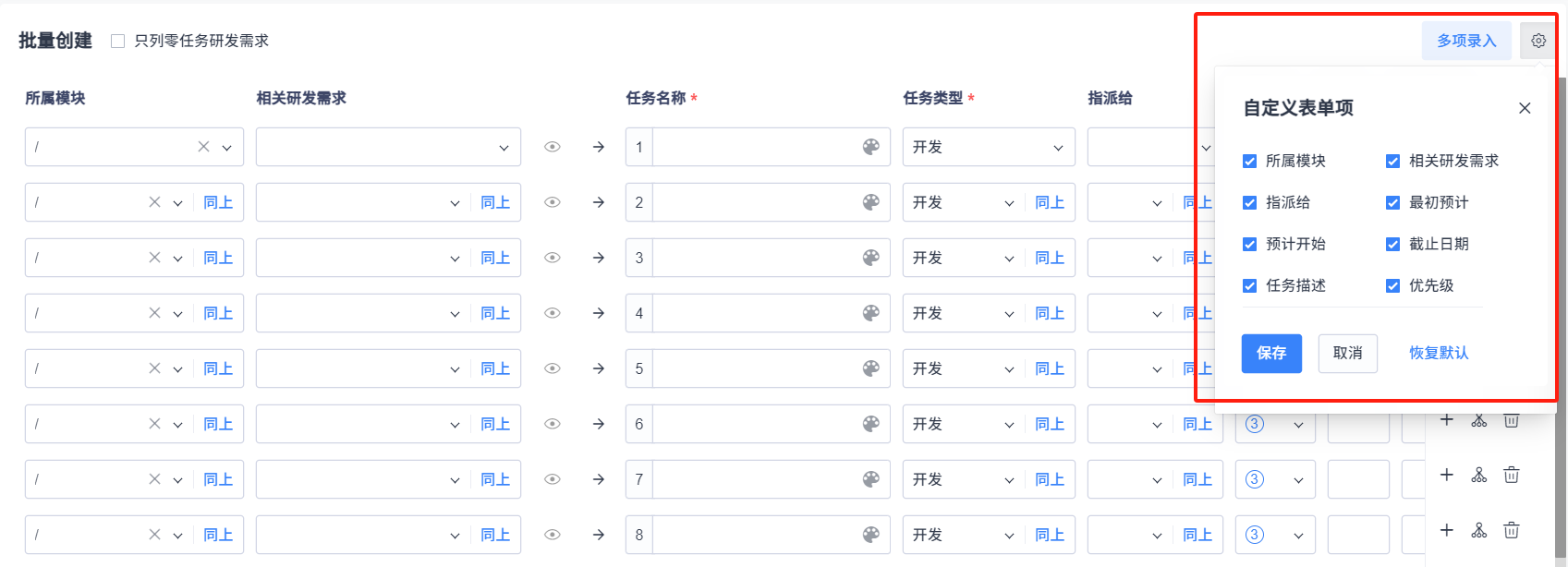
Task: Click the 恢复默认 link
Action: click(1438, 353)
